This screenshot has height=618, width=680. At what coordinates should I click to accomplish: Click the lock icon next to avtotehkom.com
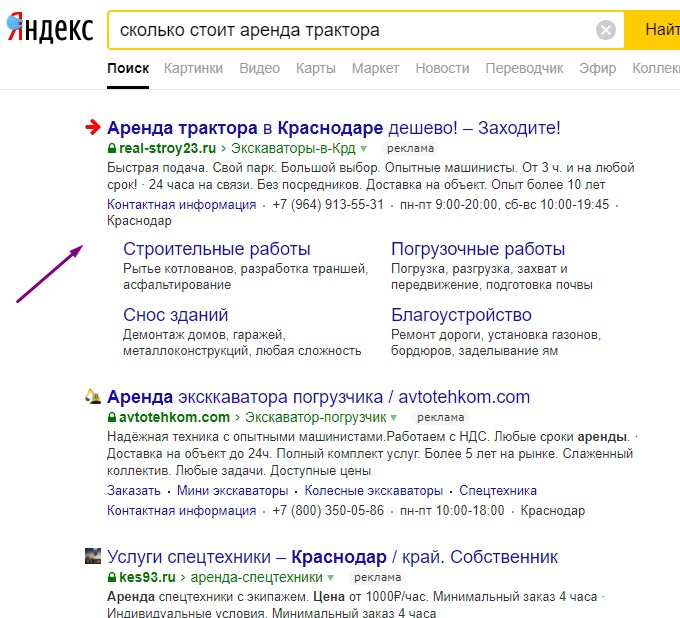(112, 417)
